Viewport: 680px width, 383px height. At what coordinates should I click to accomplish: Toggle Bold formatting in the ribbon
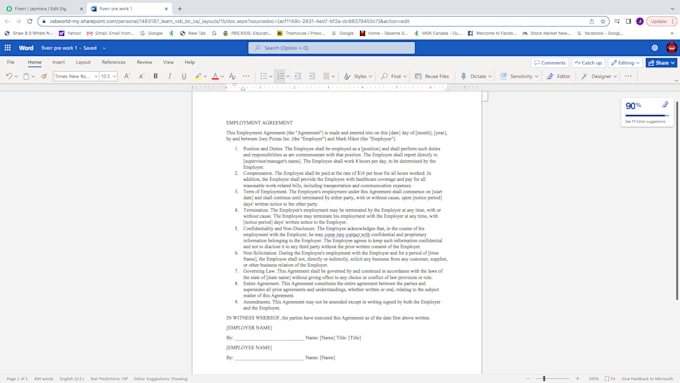point(155,76)
